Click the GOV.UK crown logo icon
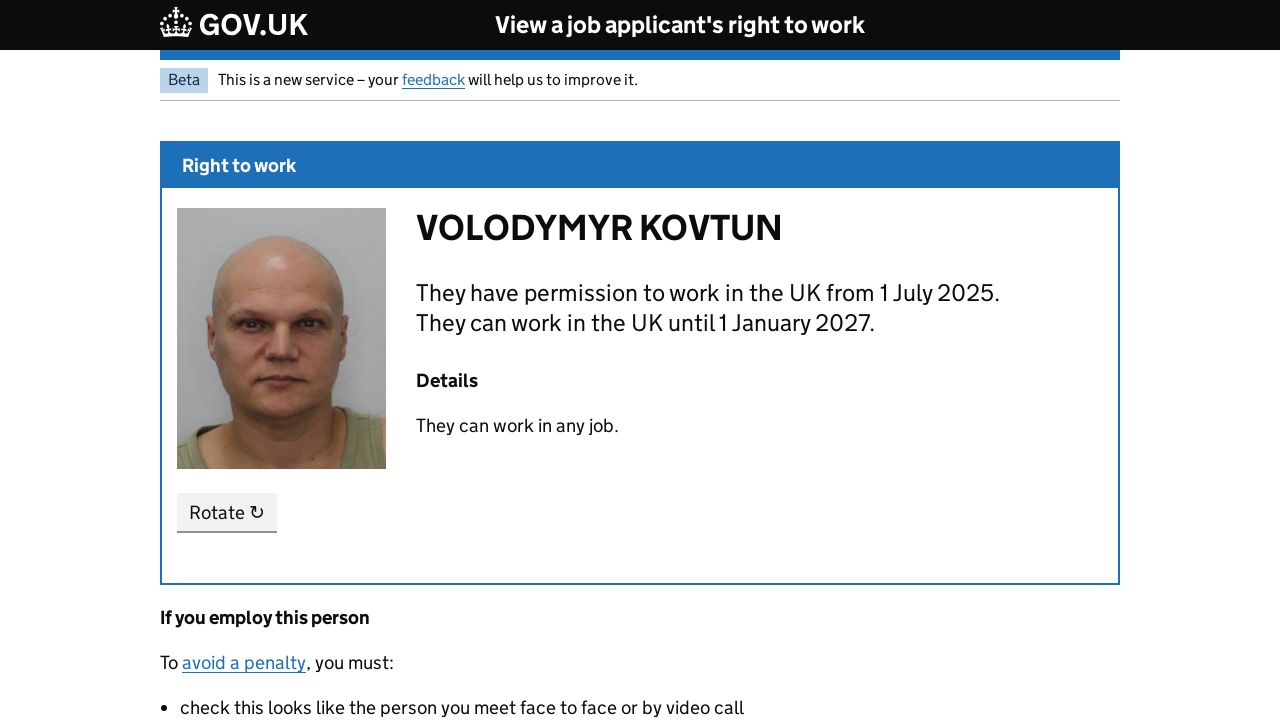Screen dimensions: 1280x720 tap(176, 23)
